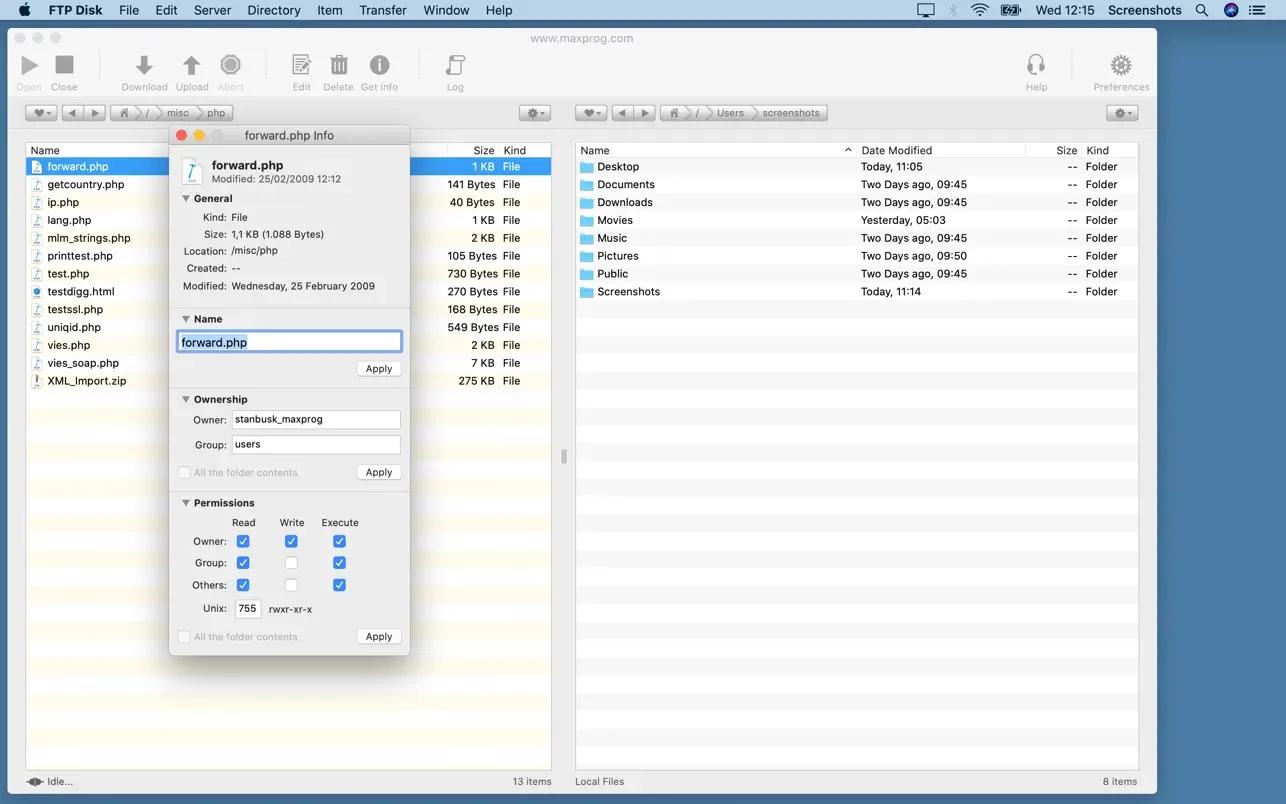Select the Screenshots folder in local files
The image size is (1286, 804).
tap(628, 292)
